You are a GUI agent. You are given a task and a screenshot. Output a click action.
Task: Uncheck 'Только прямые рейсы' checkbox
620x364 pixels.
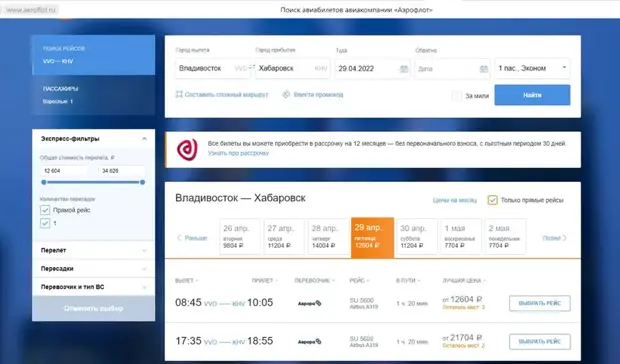pyautogui.click(x=492, y=200)
